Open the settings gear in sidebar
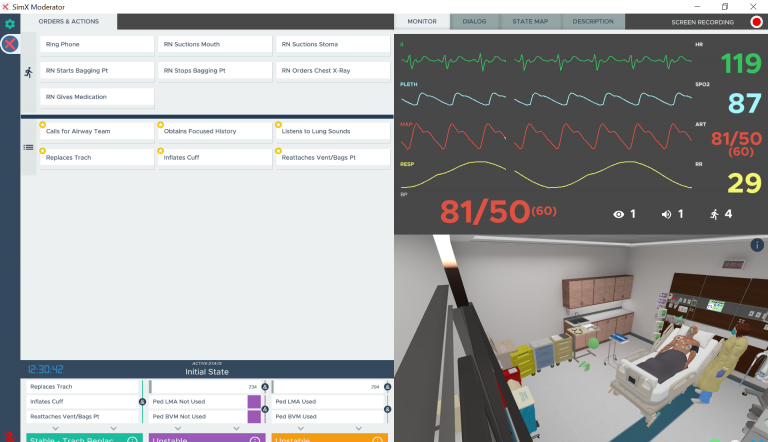This screenshot has height=442, width=768. [10, 24]
